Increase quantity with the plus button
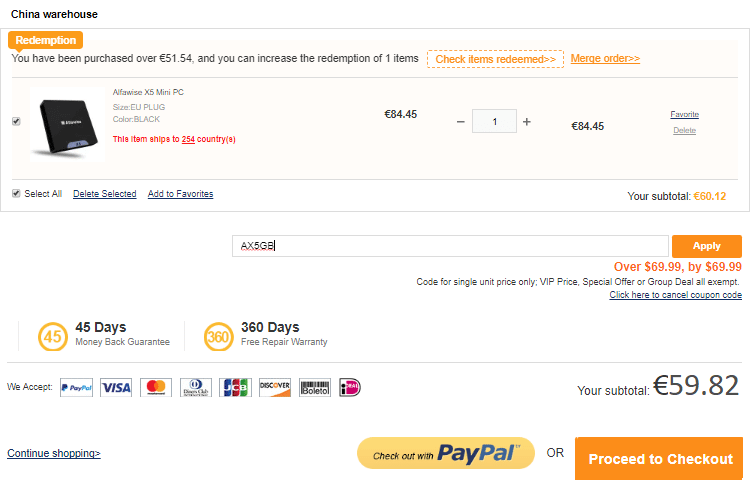Image resolution: width=750 pixels, height=480 pixels. (527, 122)
